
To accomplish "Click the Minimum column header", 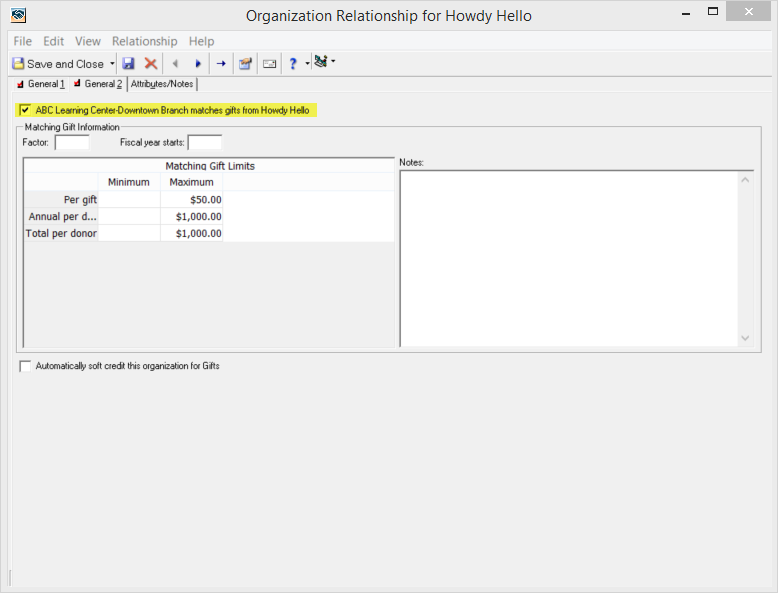I will pyautogui.click(x=129, y=182).
